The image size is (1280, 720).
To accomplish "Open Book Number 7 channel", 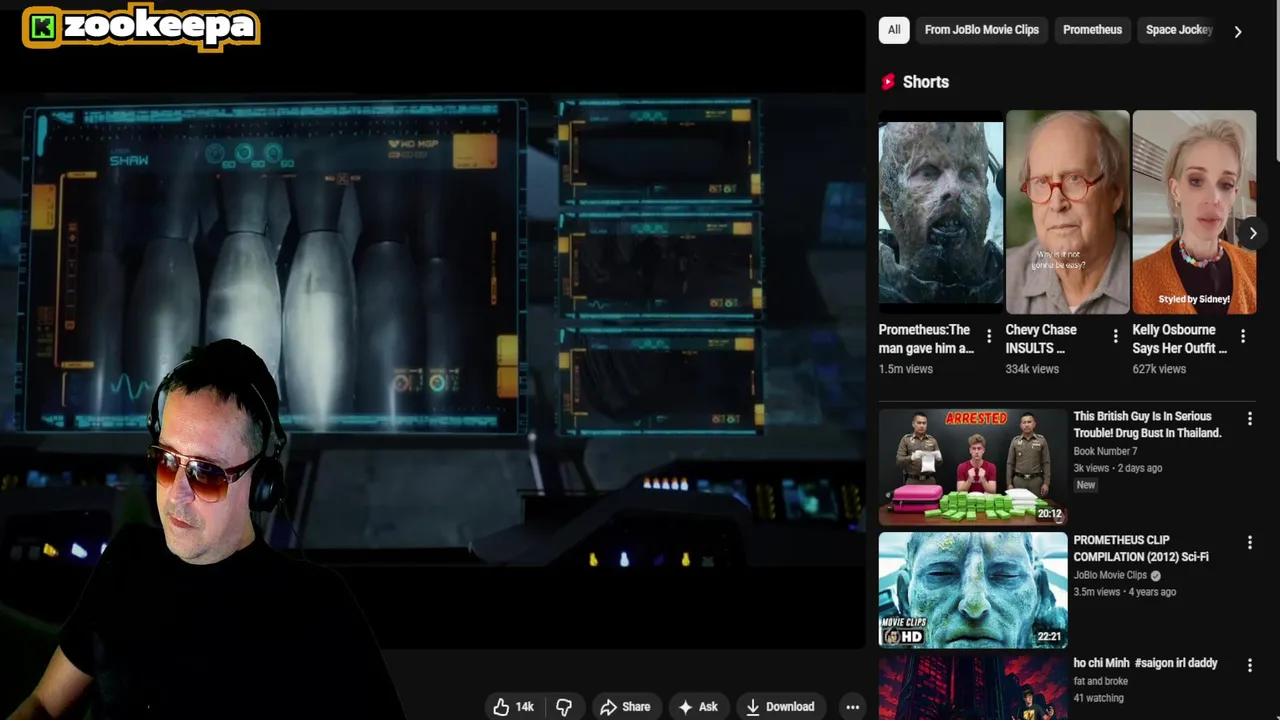I will (x=1105, y=451).
